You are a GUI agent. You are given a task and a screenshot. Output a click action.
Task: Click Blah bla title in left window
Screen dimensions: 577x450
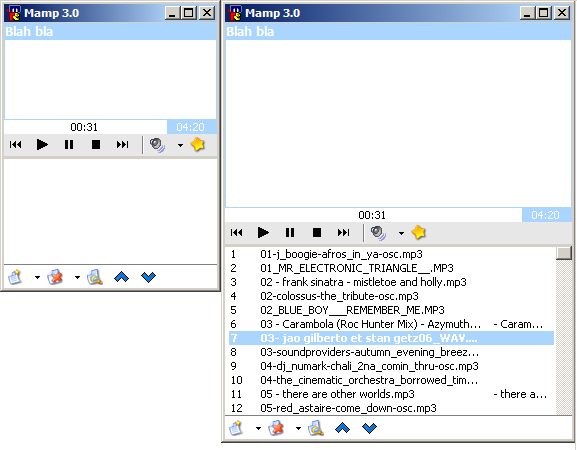pyautogui.click(x=29, y=32)
